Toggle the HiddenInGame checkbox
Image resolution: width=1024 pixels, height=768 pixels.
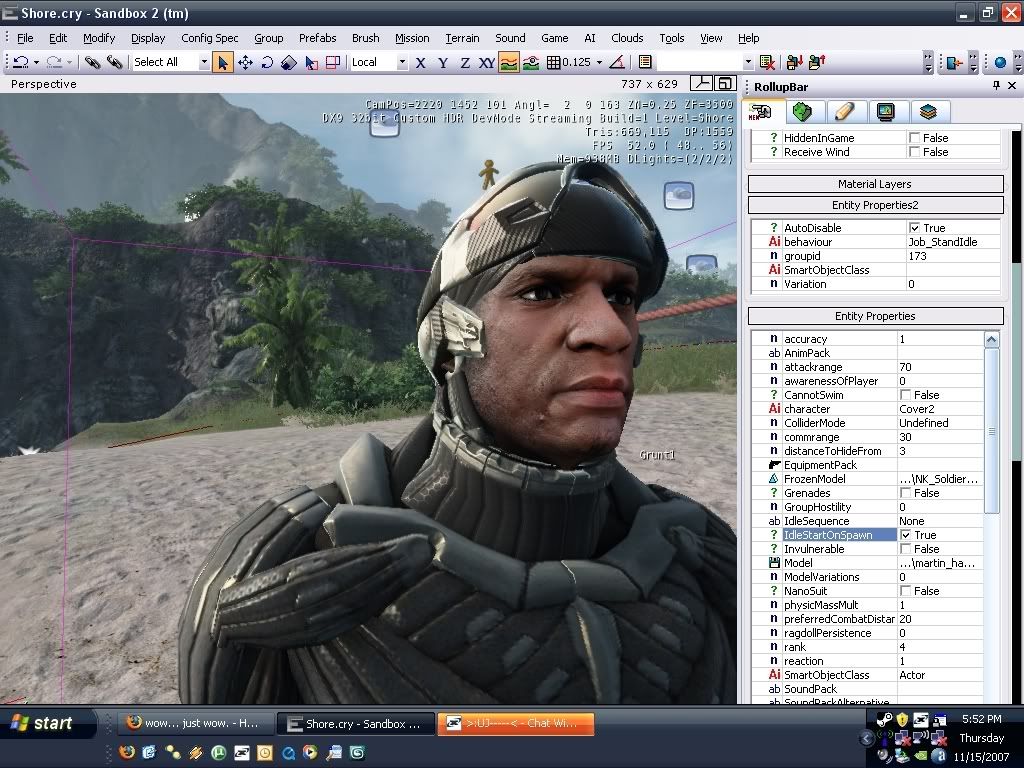914,138
